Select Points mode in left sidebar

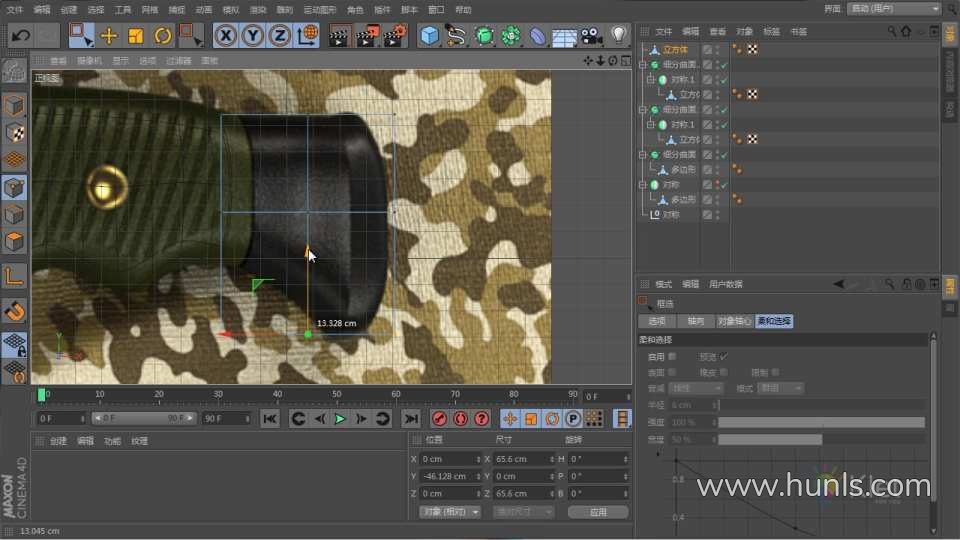tap(14, 187)
